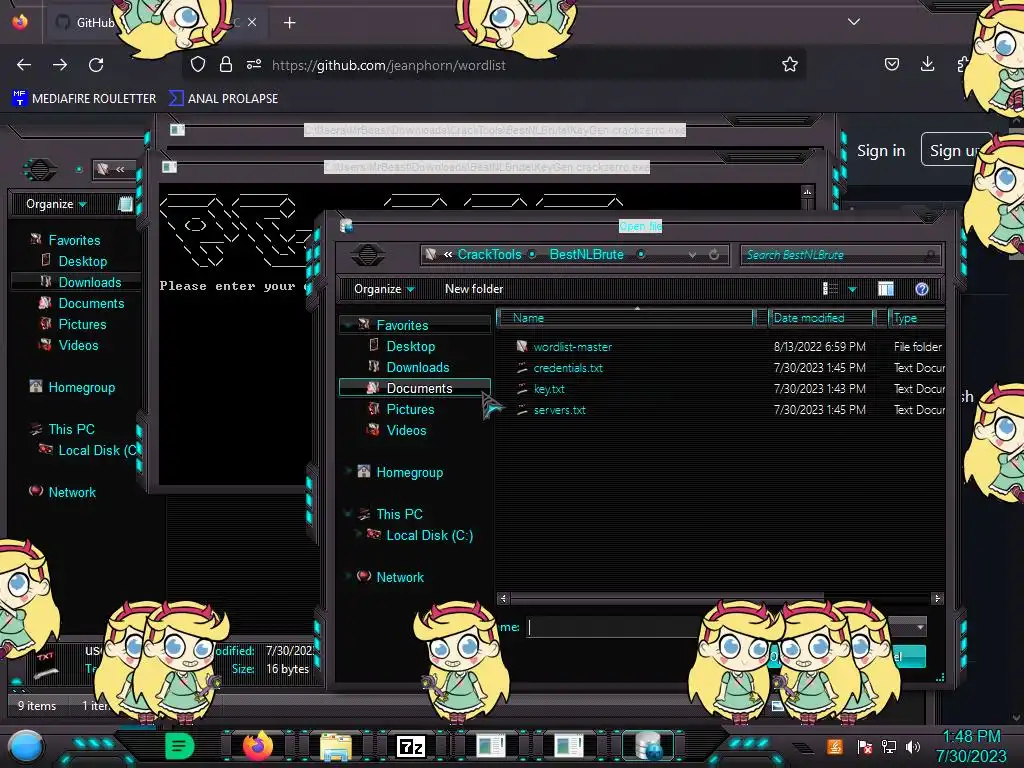Select servers.txt file
This screenshot has width=1024, height=768.
559,409
